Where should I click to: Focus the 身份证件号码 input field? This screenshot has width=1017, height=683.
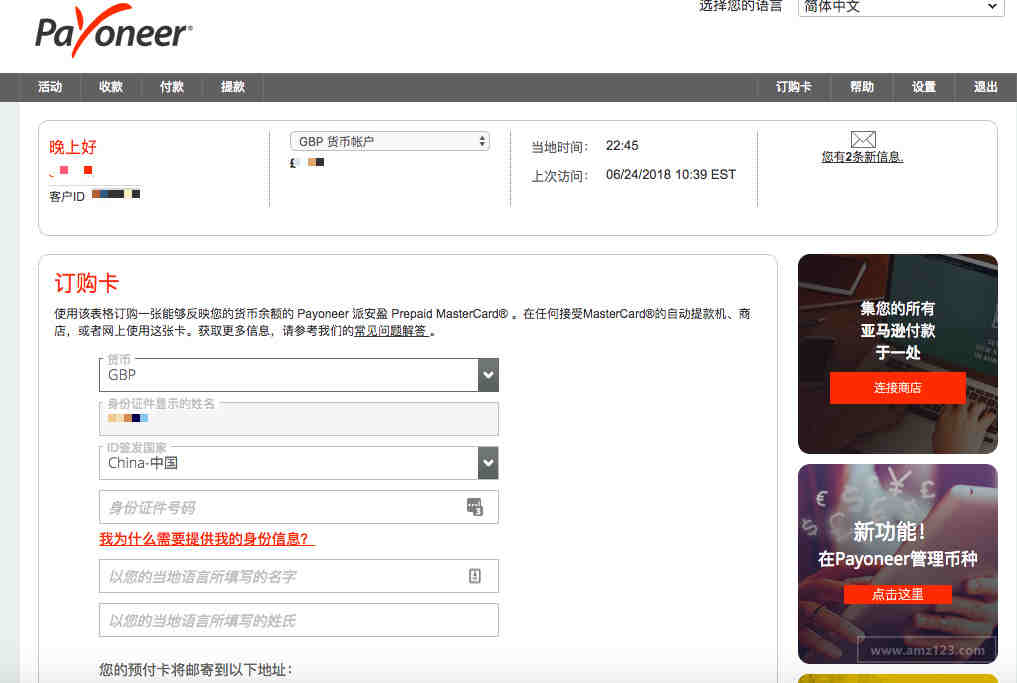pyautogui.click(x=298, y=507)
